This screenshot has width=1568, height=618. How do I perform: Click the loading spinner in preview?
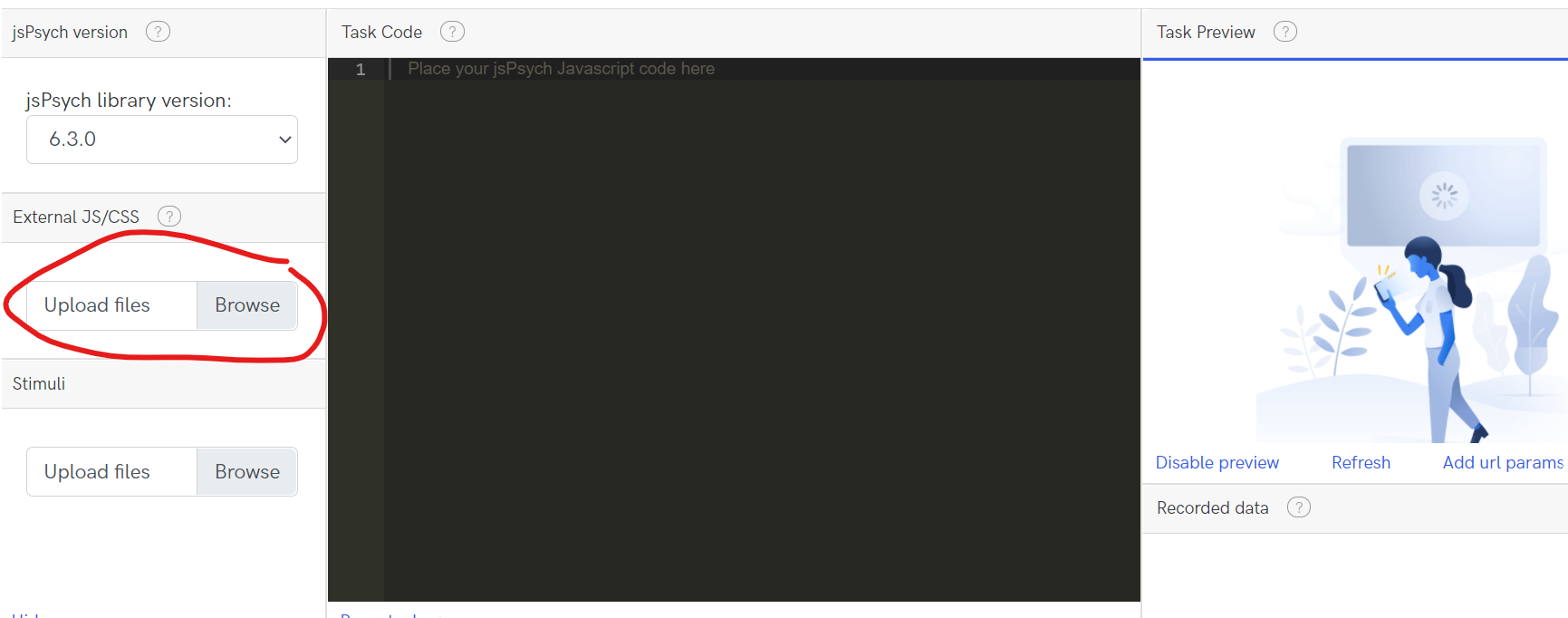[1444, 195]
